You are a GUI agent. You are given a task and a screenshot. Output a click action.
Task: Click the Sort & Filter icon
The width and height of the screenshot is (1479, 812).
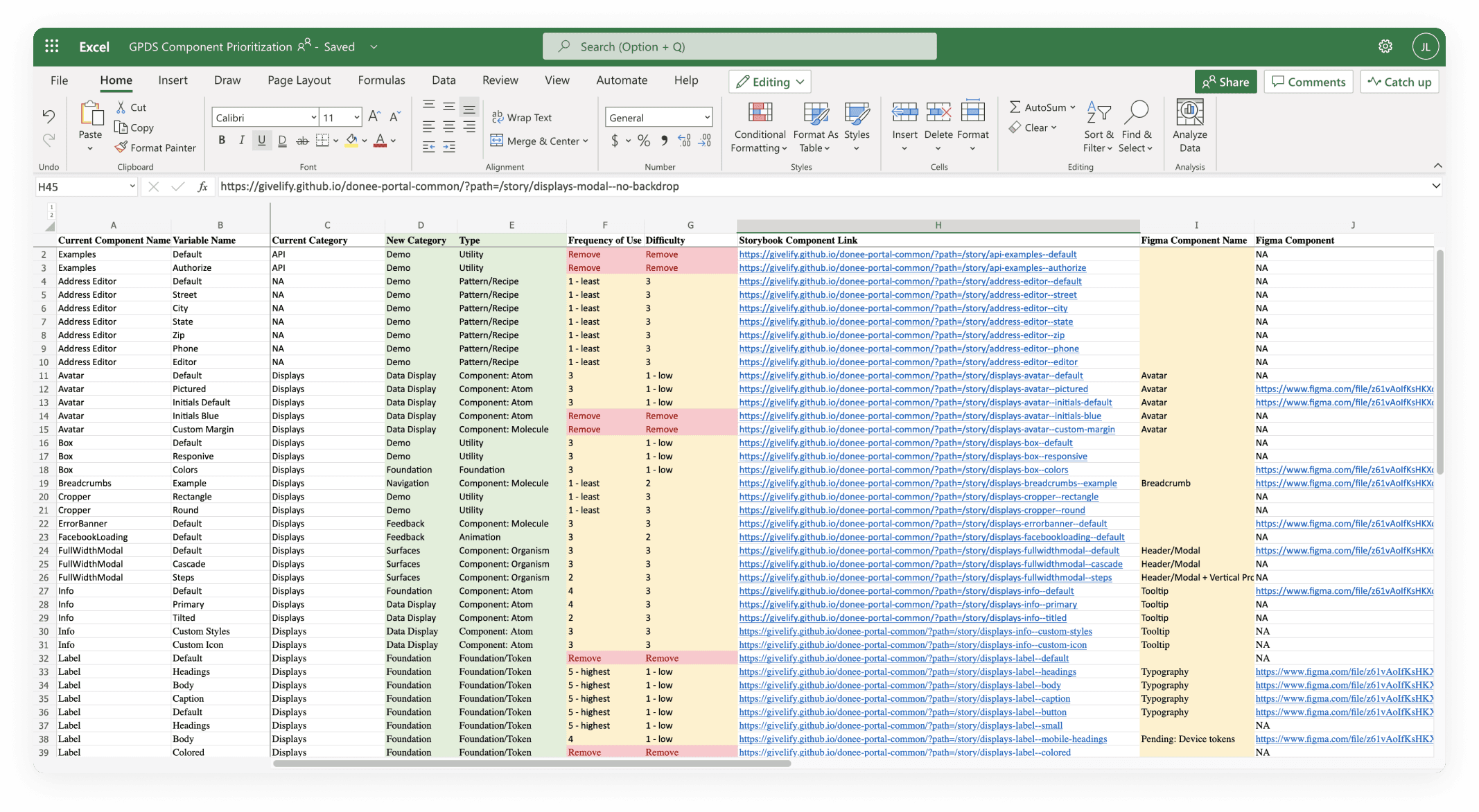(x=1099, y=112)
